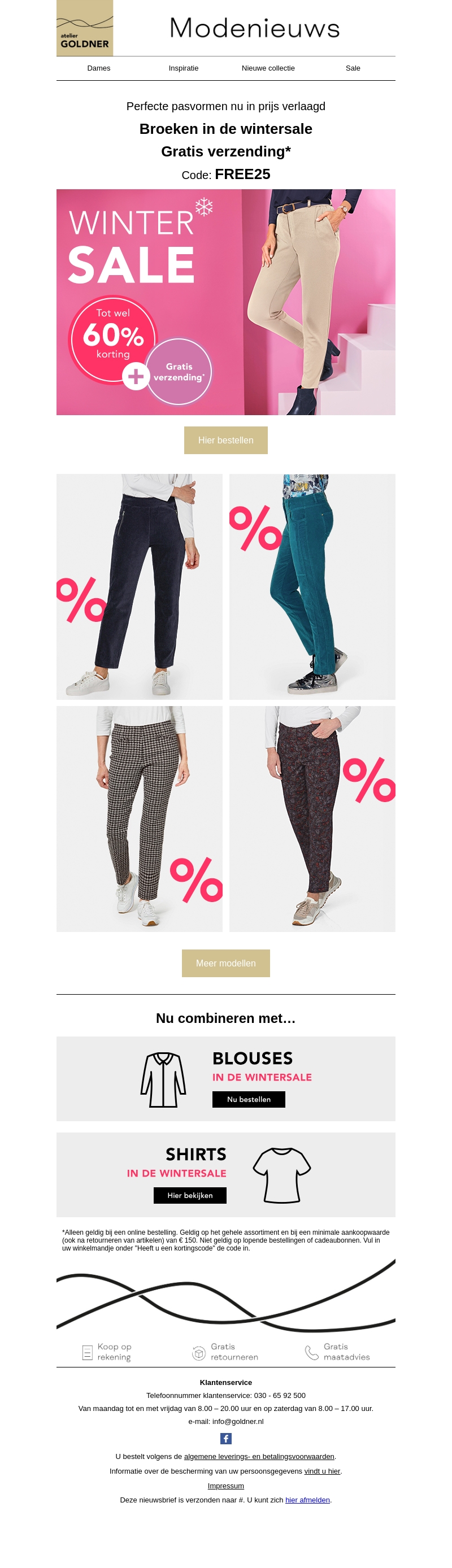
Task: Open algemene leverings- en betalingsvoorwaarden link
Action: click(x=259, y=1457)
